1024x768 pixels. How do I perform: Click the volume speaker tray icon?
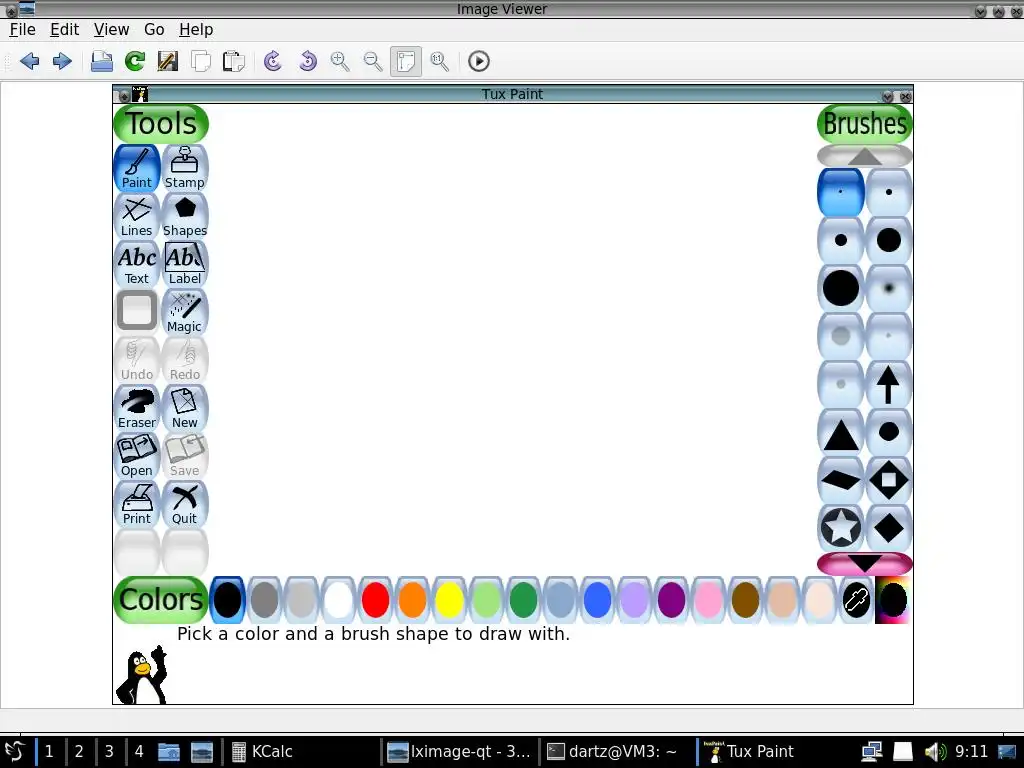pyautogui.click(x=935, y=752)
